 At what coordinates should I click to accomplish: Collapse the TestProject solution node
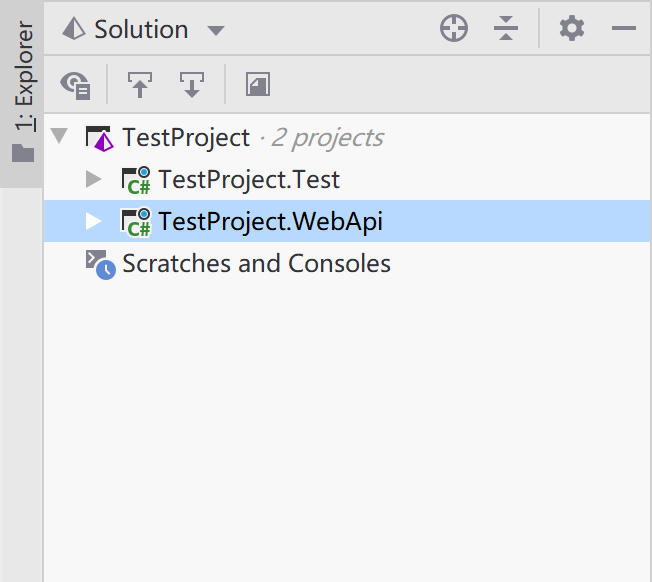(x=59, y=136)
